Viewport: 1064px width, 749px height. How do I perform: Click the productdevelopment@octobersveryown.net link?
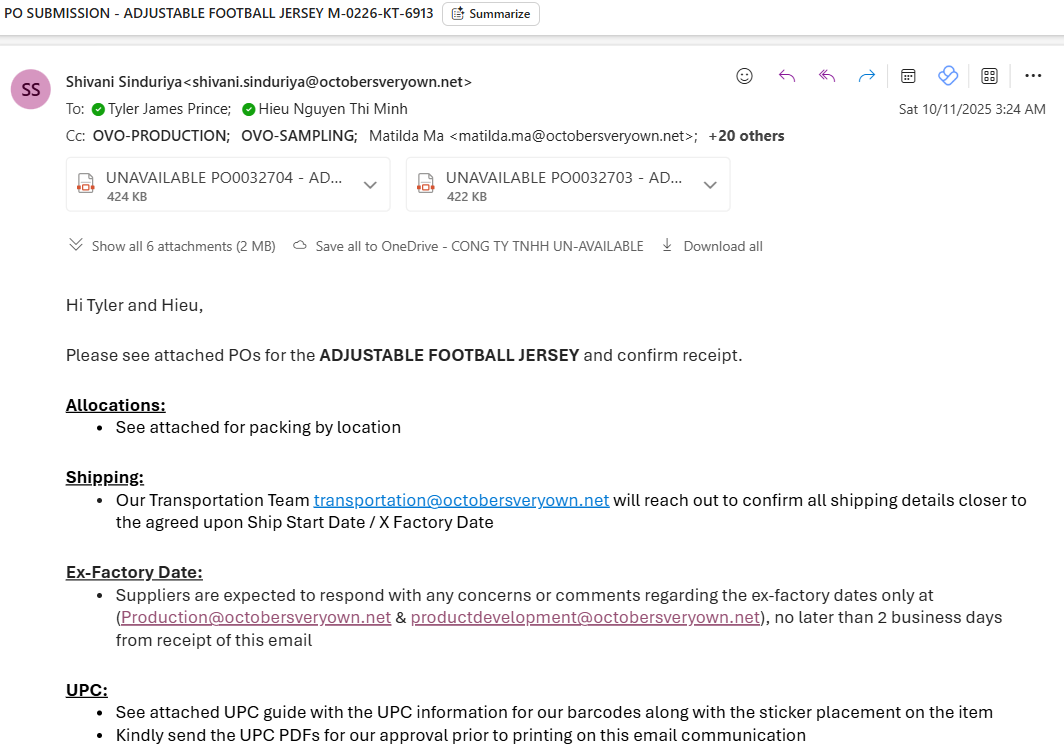(x=585, y=617)
